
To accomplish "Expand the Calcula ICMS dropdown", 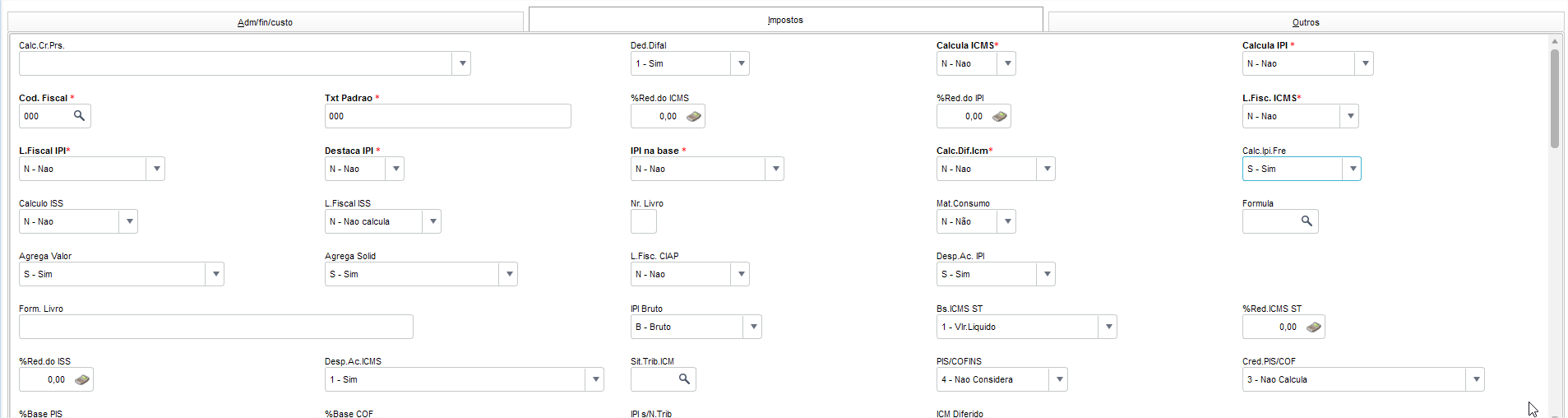I will [1007, 63].
